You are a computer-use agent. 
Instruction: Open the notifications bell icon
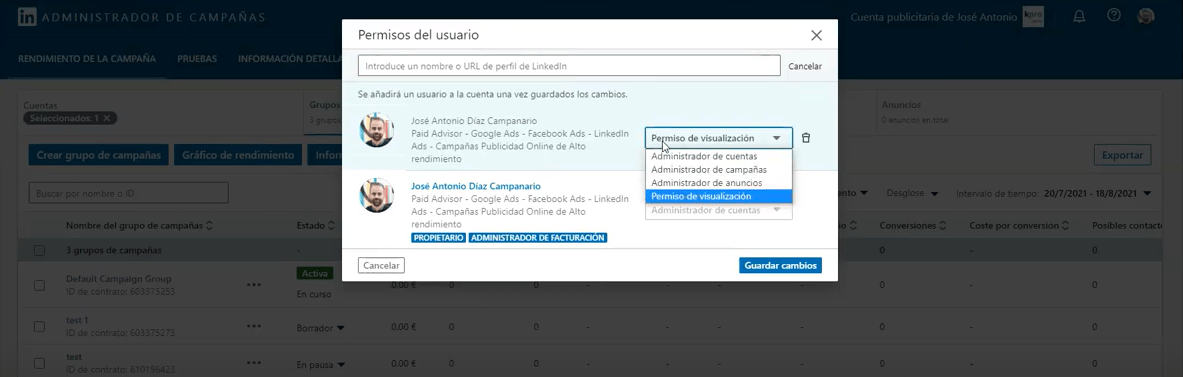coord(1079,16)
